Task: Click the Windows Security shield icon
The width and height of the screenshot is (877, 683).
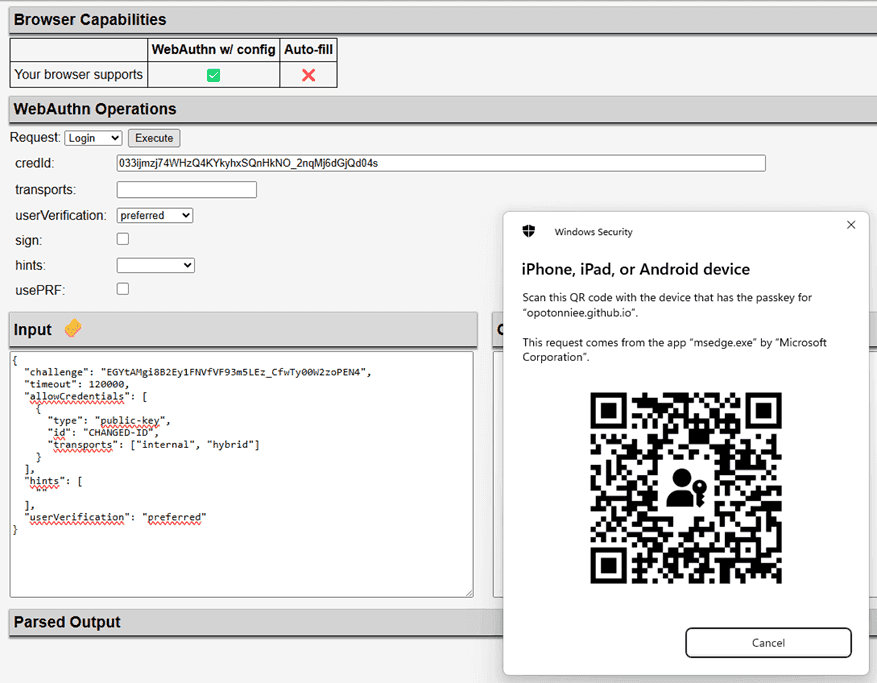Action: point(529,231)
